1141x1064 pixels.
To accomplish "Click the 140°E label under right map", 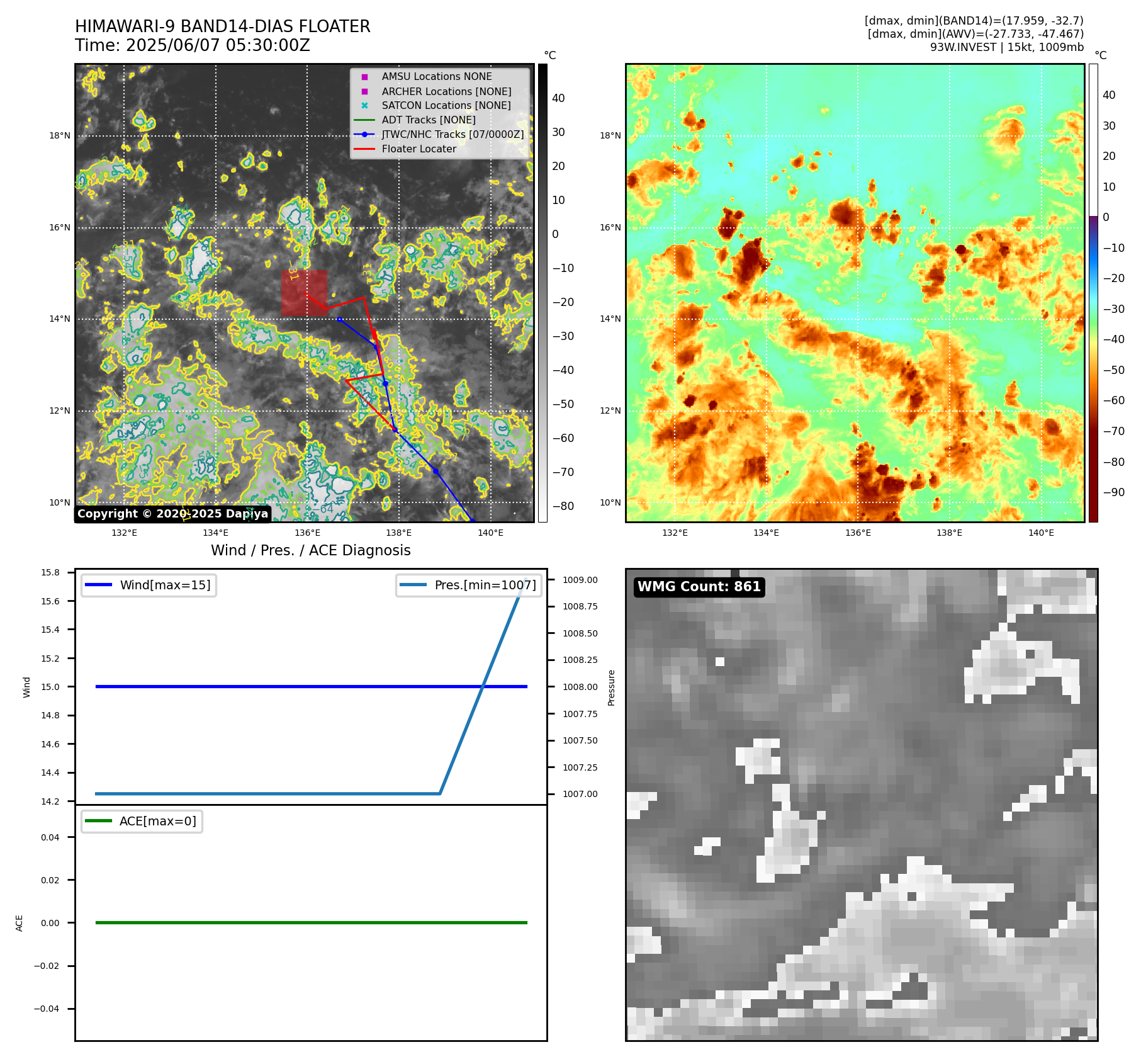I will click(1041, 533).
